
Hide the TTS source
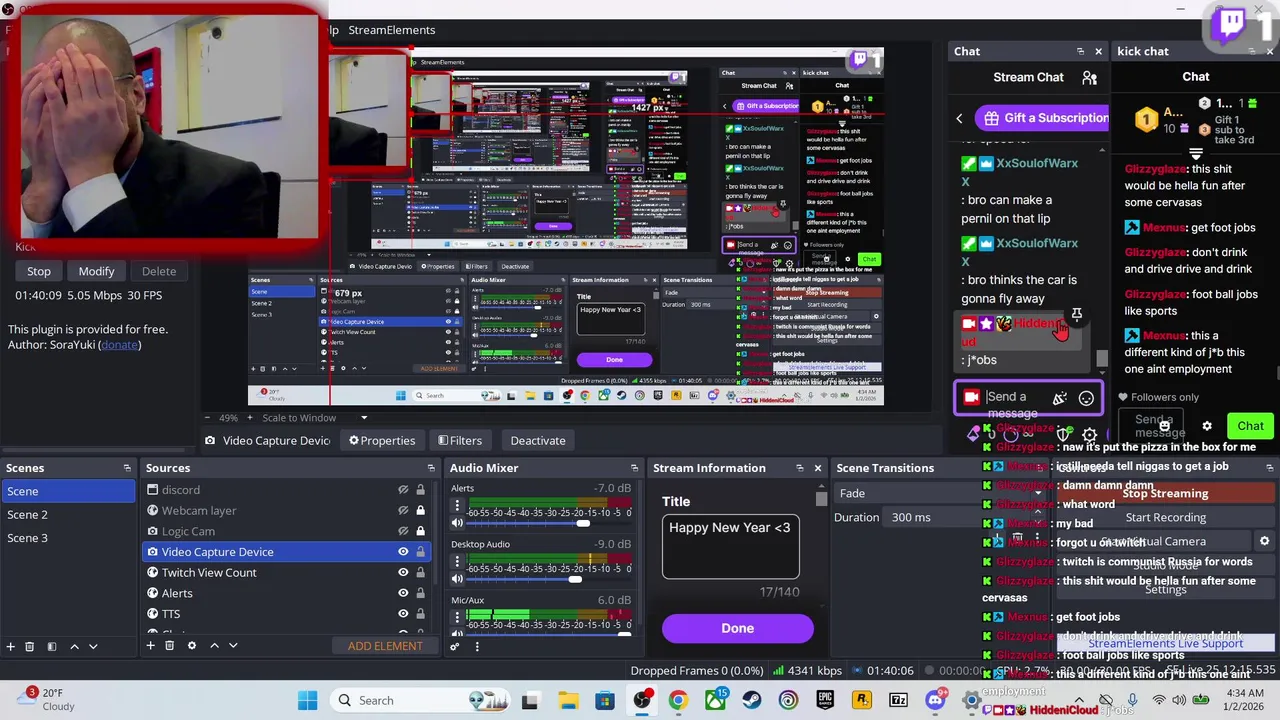403,614
